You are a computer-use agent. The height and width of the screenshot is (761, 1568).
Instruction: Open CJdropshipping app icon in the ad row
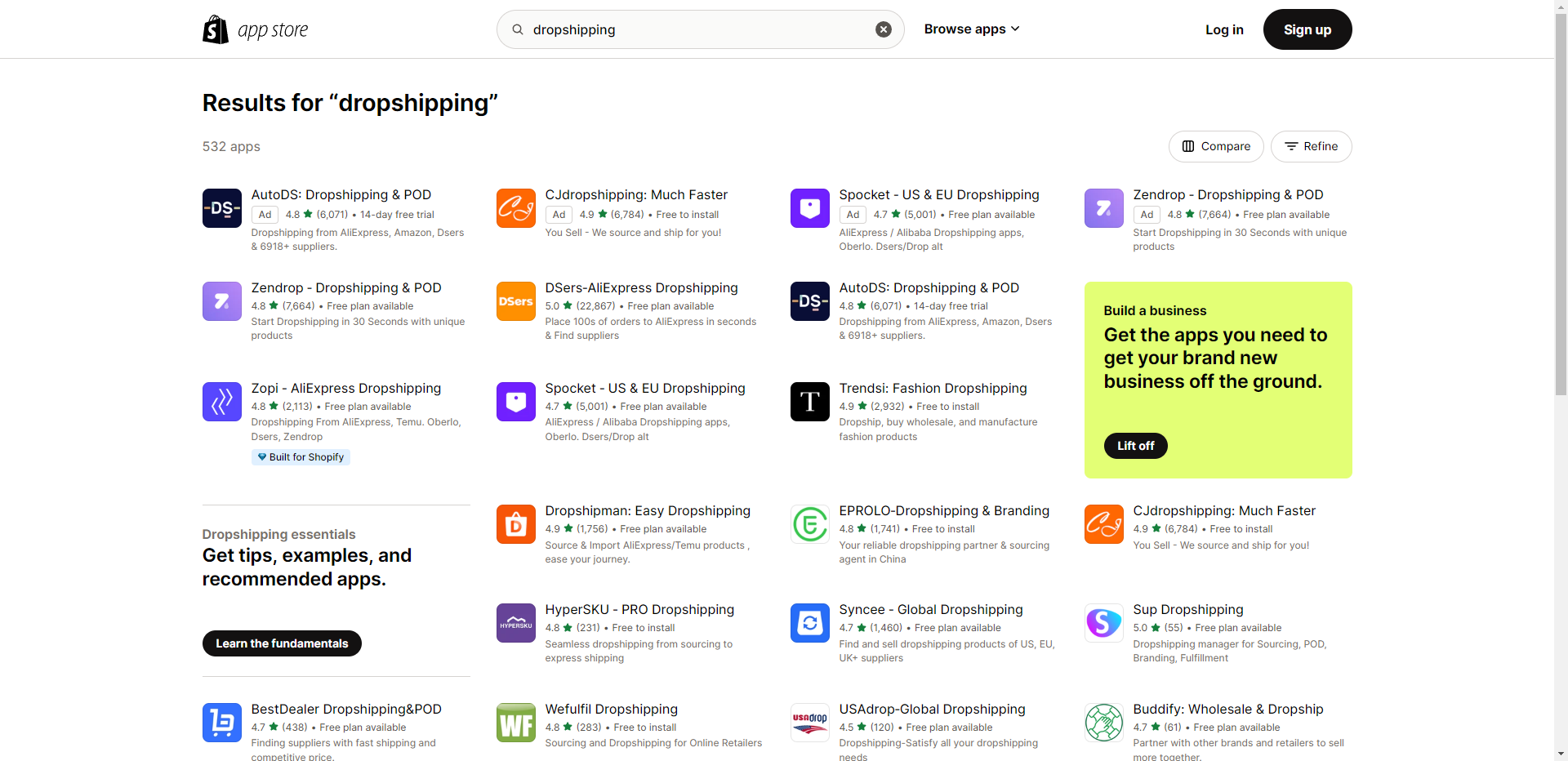pos(516,208)
